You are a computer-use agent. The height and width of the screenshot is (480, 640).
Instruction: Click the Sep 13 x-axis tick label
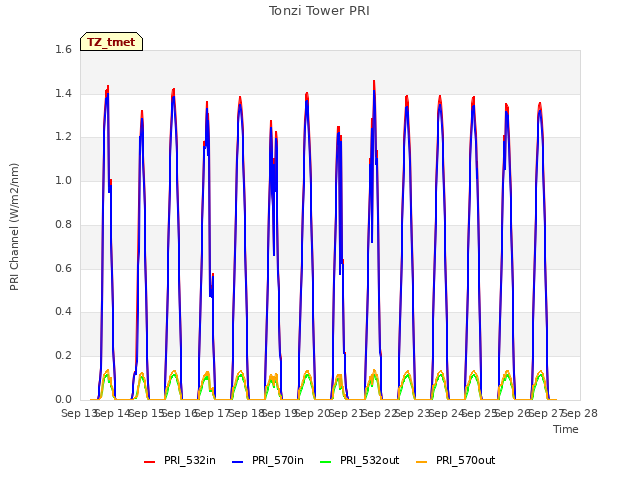78,413
